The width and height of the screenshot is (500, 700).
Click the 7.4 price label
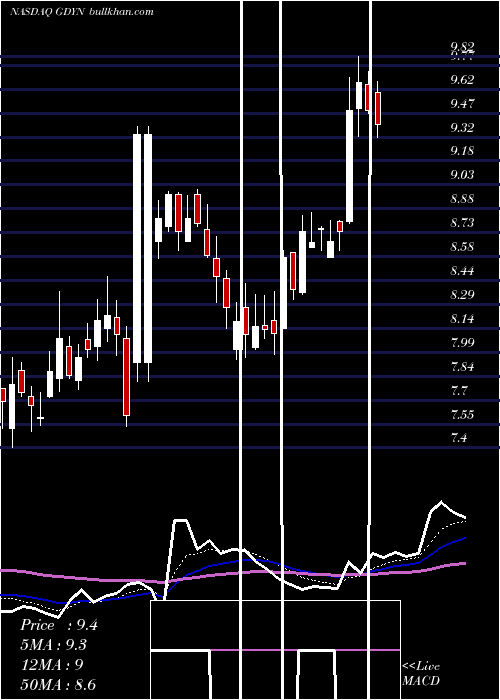(x=459, y=438)
